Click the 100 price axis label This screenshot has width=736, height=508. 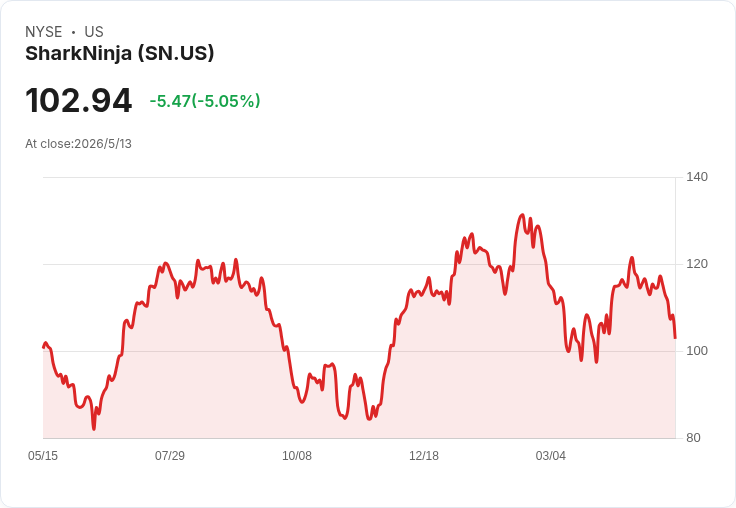[697, 351]
